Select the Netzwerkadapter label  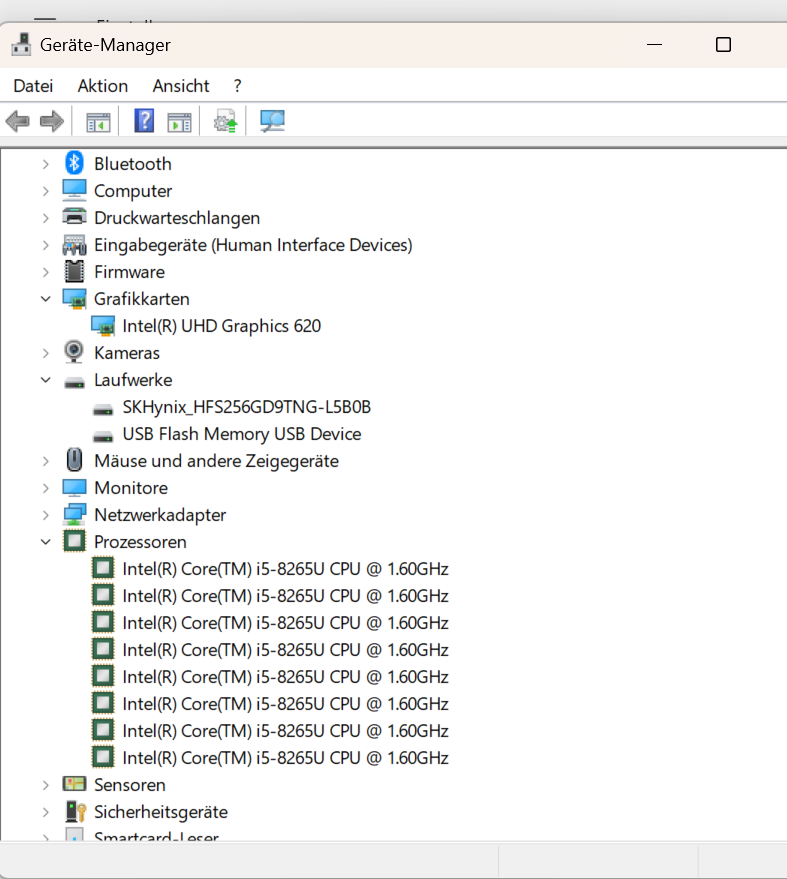160,515
